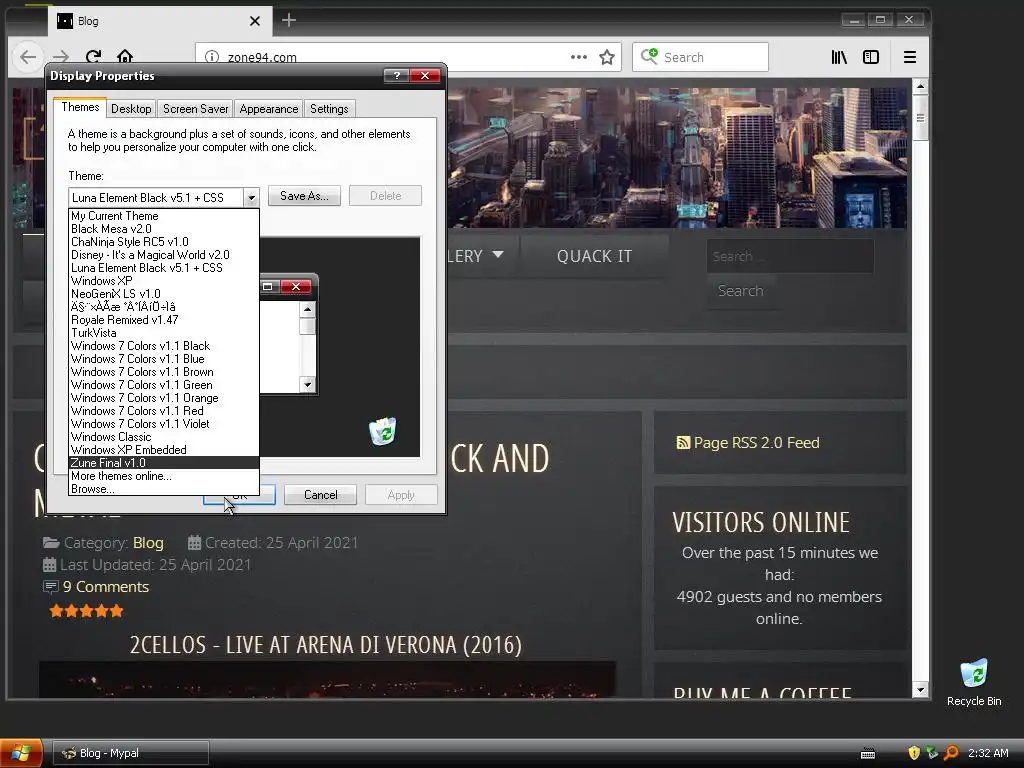Choose More themes online... entry

164,476
